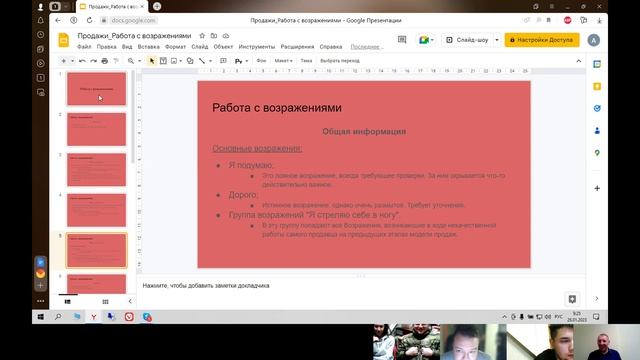
Task: Open the Расширения menu
Action: click(297, 47)
